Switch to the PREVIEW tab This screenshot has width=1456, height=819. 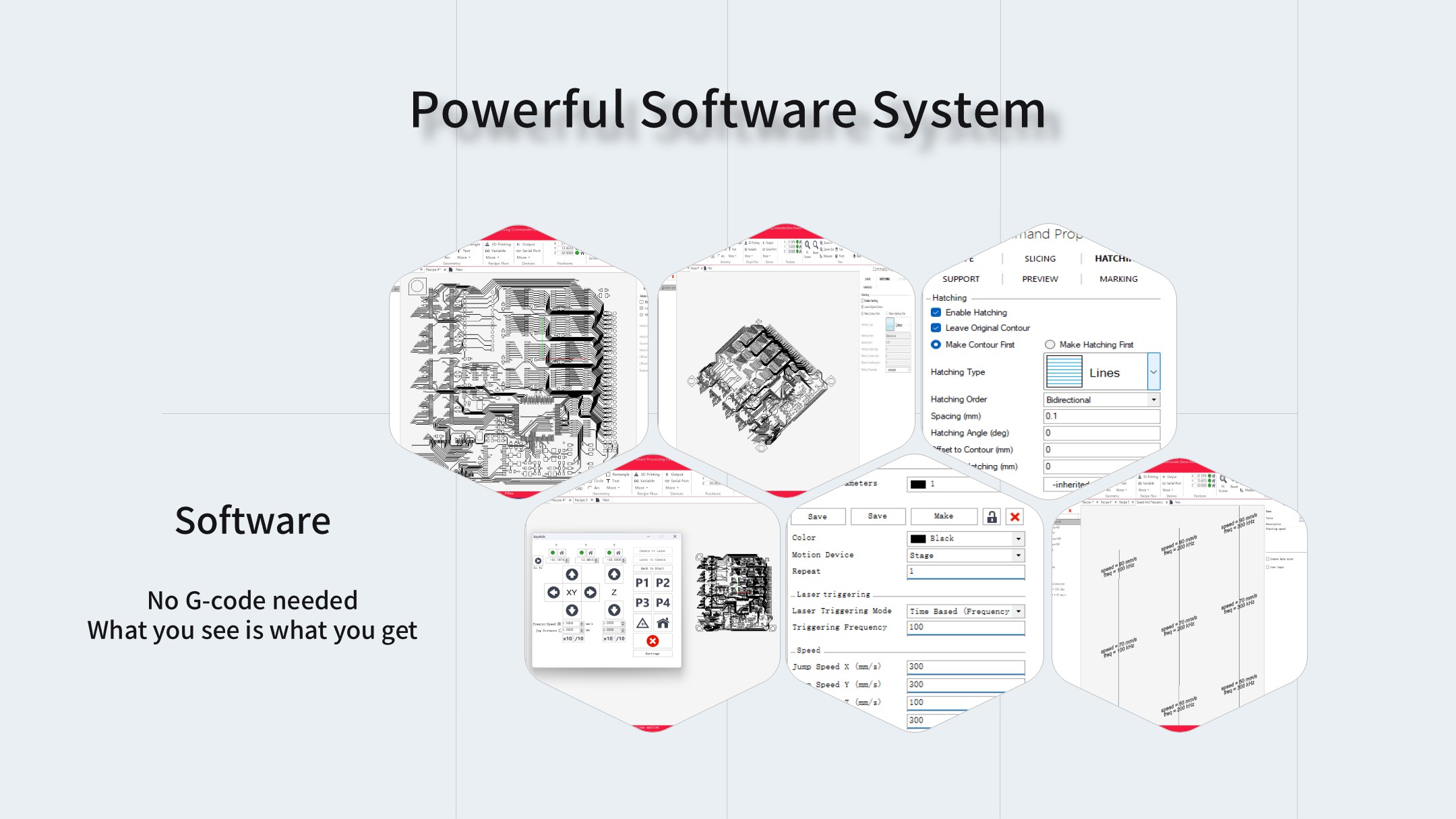coord(1040,279)
